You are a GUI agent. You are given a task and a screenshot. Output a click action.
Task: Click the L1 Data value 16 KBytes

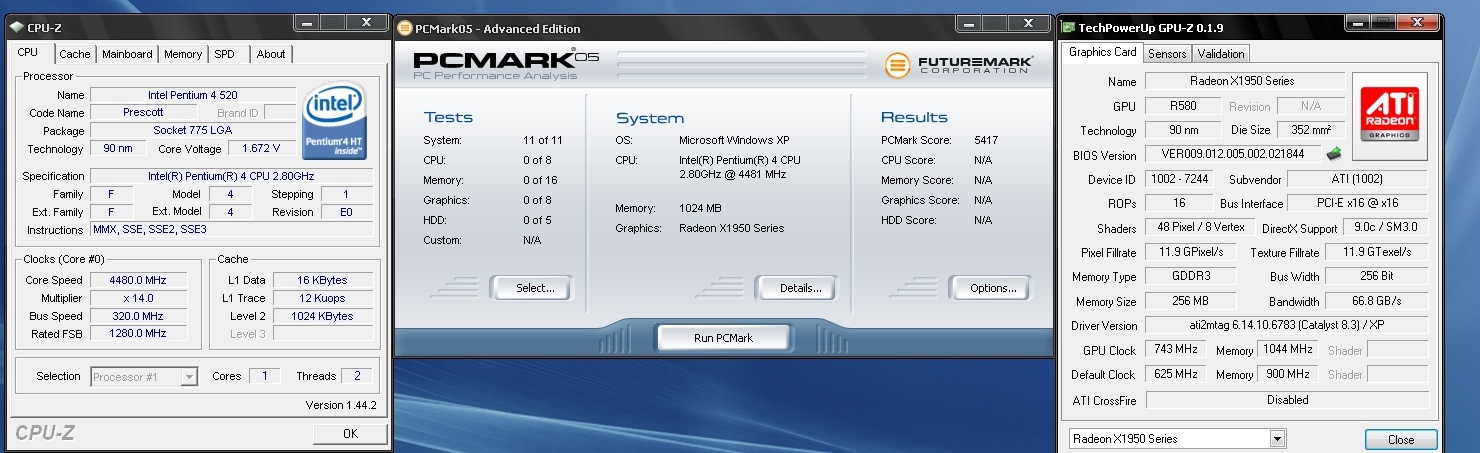tap(322, 280)
